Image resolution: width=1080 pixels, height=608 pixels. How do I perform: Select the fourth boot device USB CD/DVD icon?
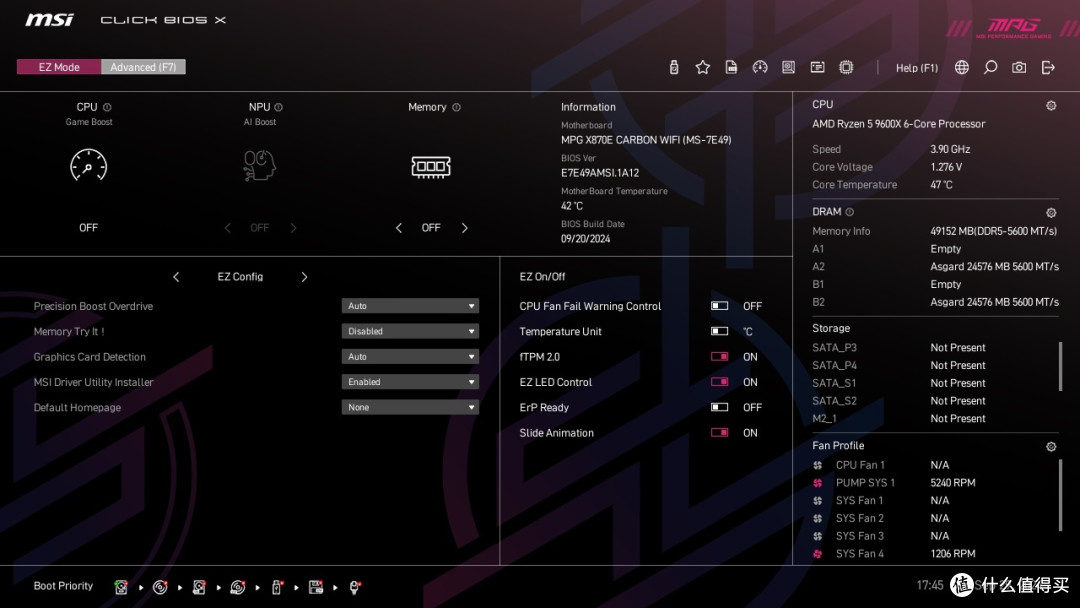click(238, 587)
